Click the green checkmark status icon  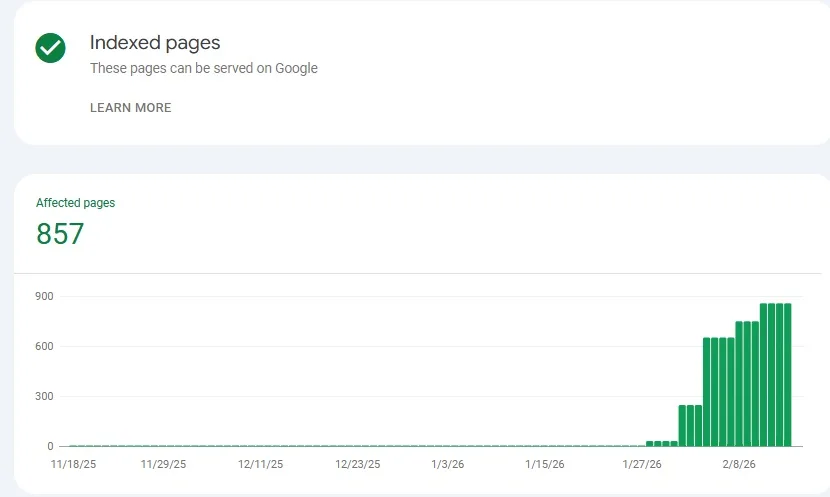point(50,48)
